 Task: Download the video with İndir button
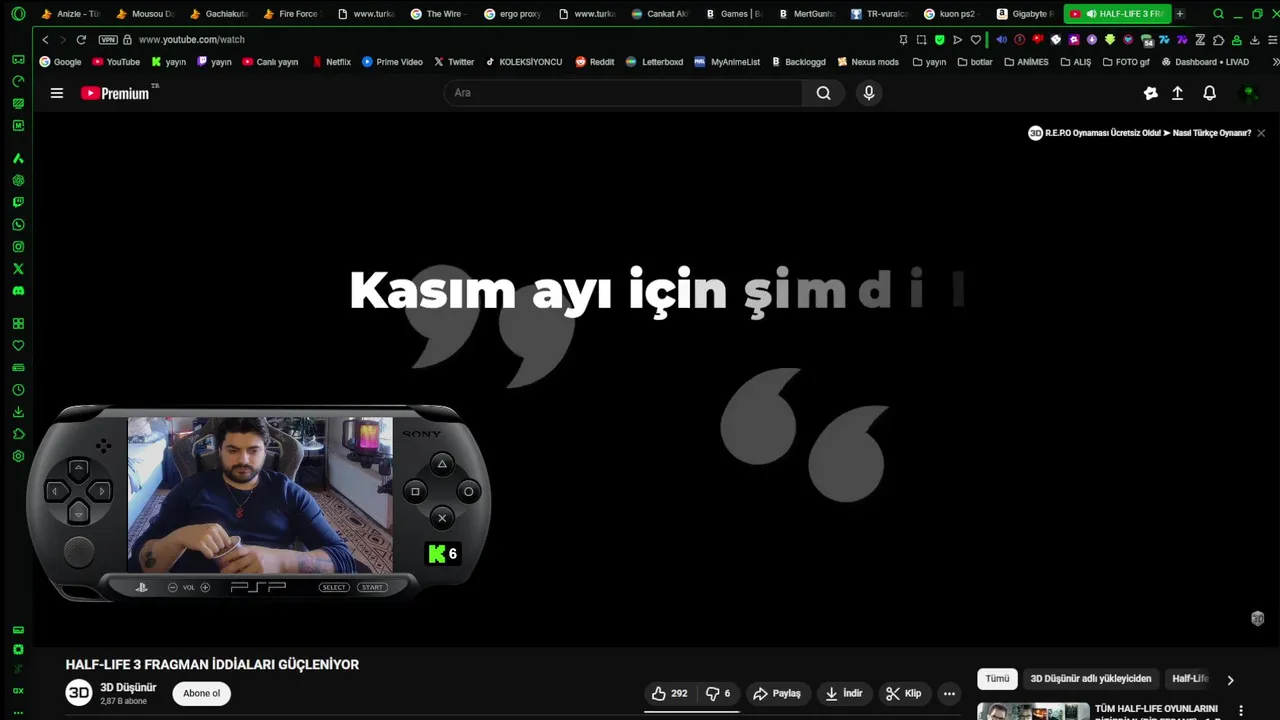[x=843, y=693]
